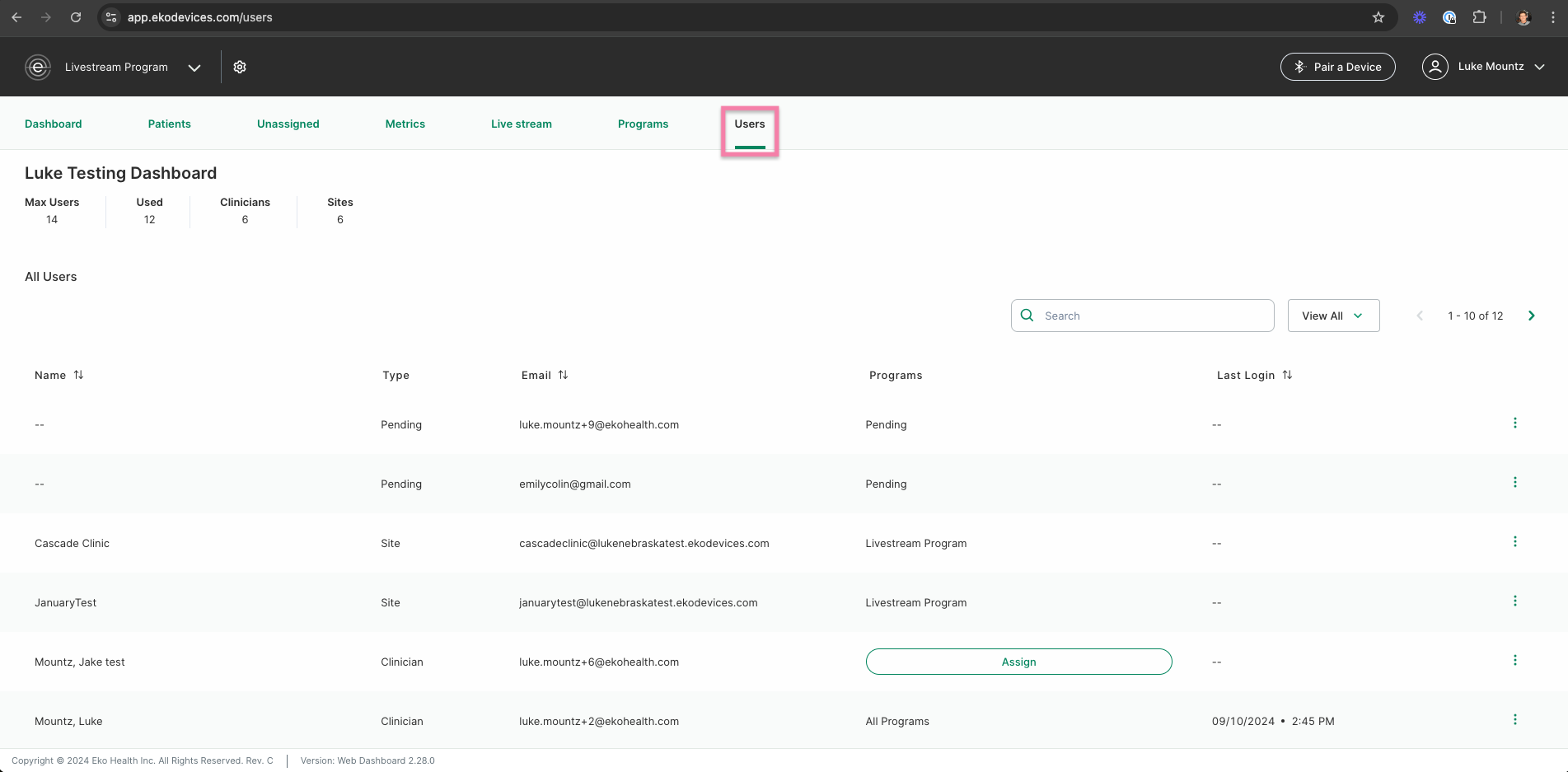Sort users by Name column arrows
The width and height of the screenshot is (1568, 772).
pos(78,375)
